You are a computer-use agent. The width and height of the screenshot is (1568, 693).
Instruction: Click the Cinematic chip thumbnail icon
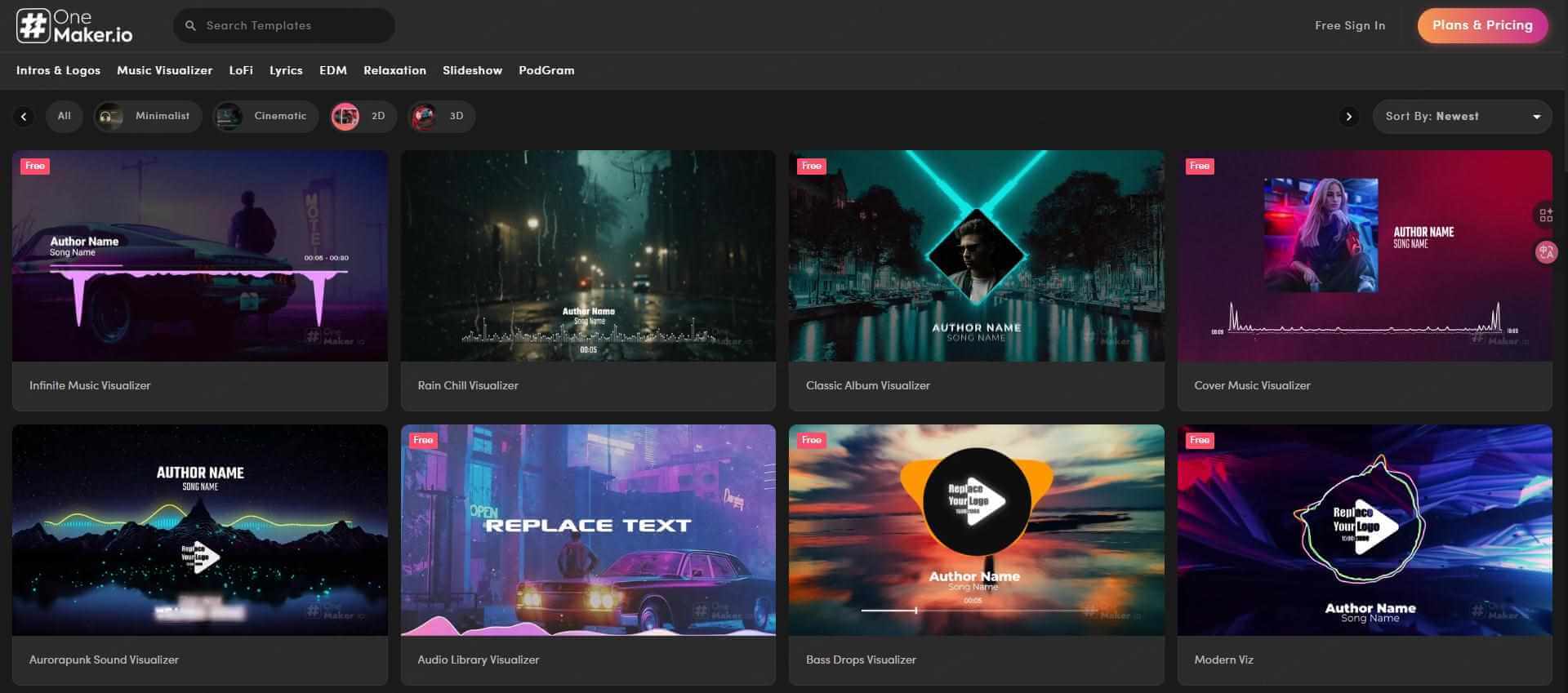(228, 116)
